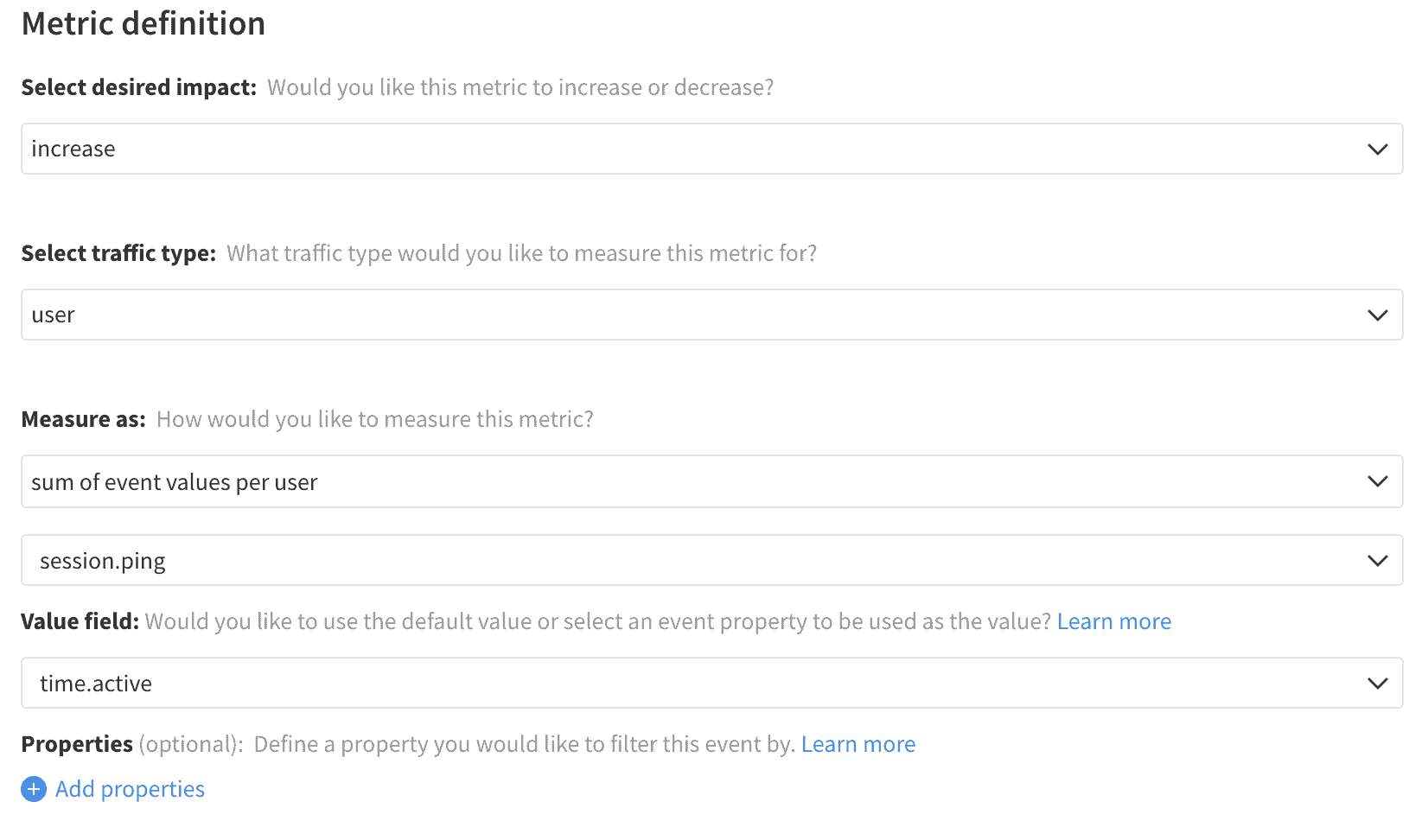
Task: Open the traffic type dropdown showing user
Action: coord(711,315)
